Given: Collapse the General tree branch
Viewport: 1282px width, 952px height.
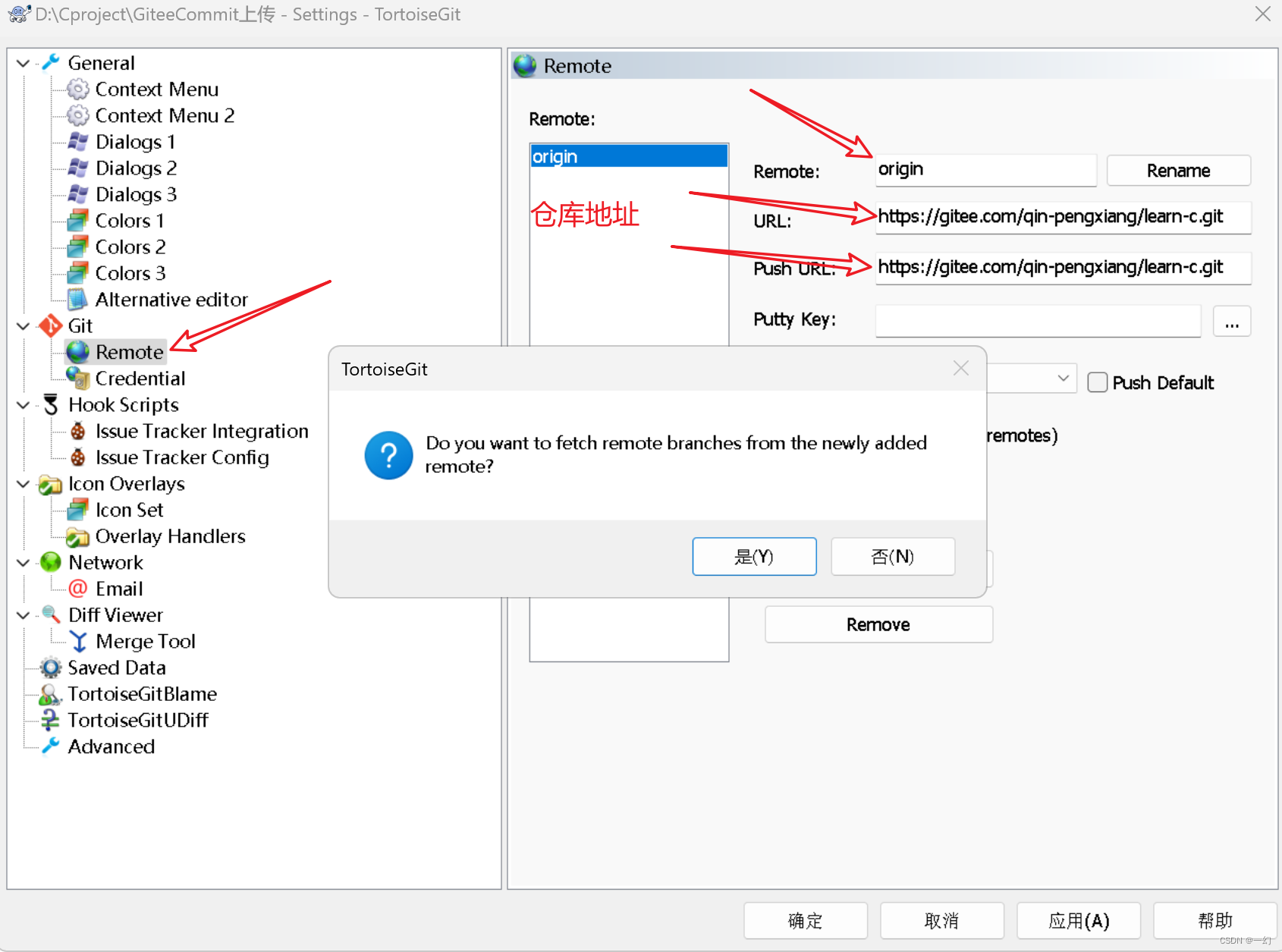Looking at the screenshot, I should tap(22, 62).
